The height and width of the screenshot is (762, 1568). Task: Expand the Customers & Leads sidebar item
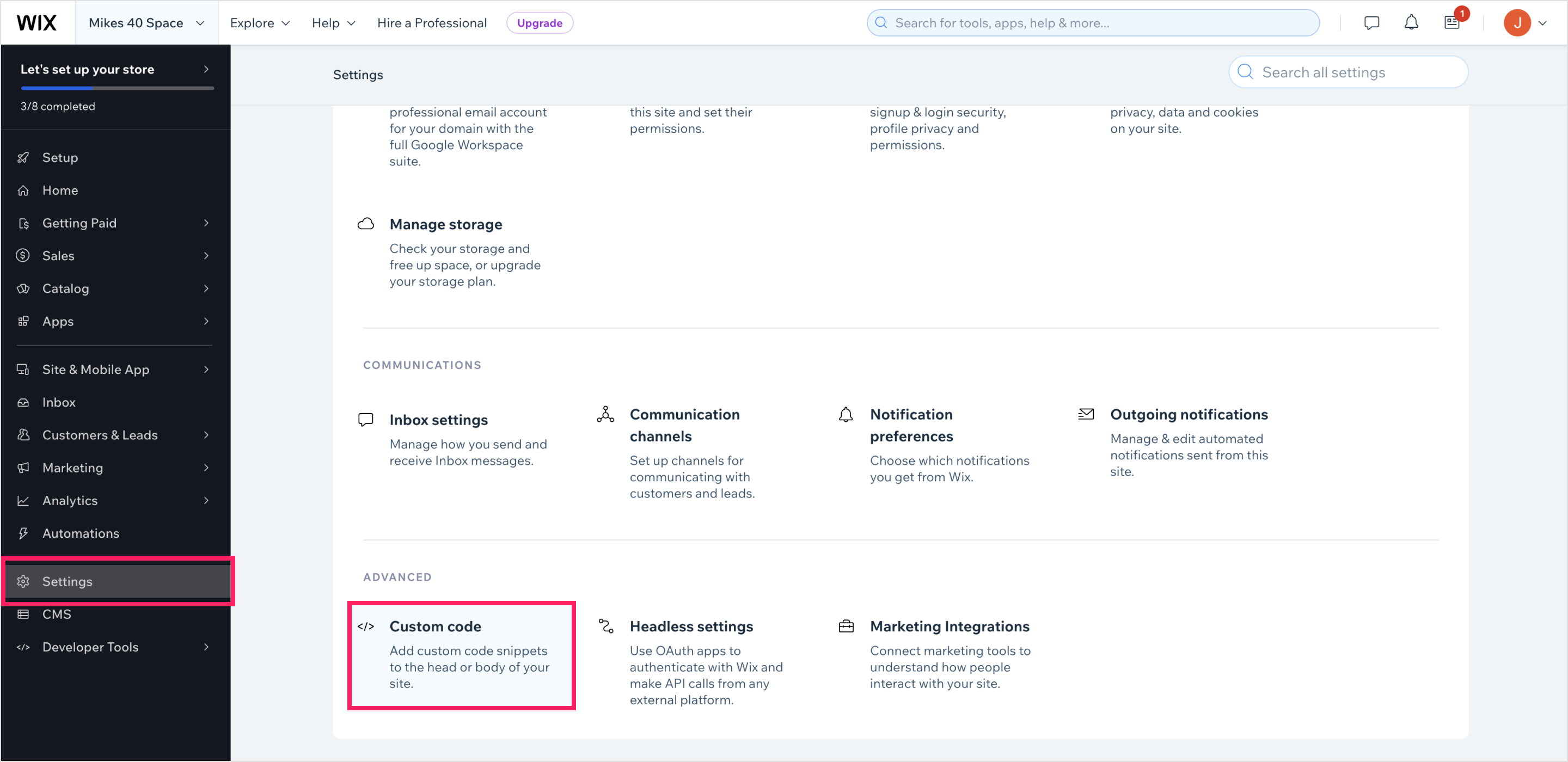click(100, 434)
